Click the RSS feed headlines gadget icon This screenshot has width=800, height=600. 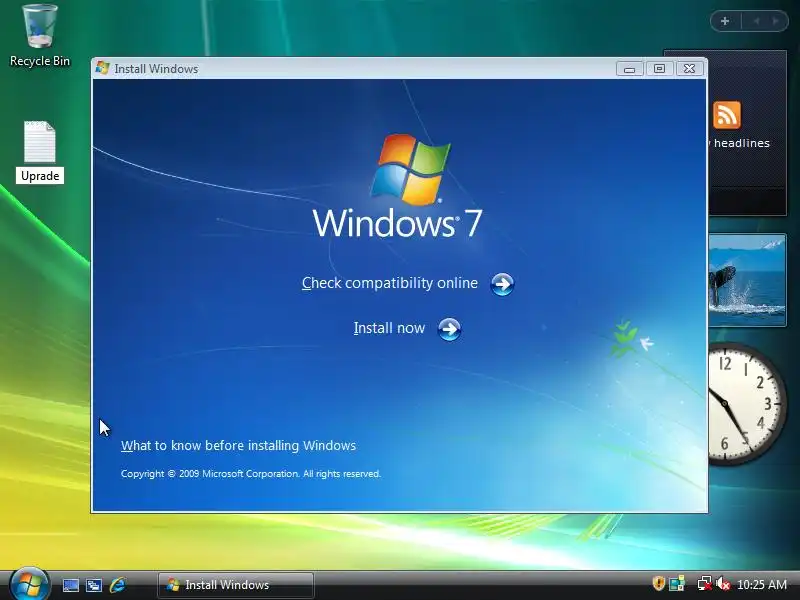[727, 115]
